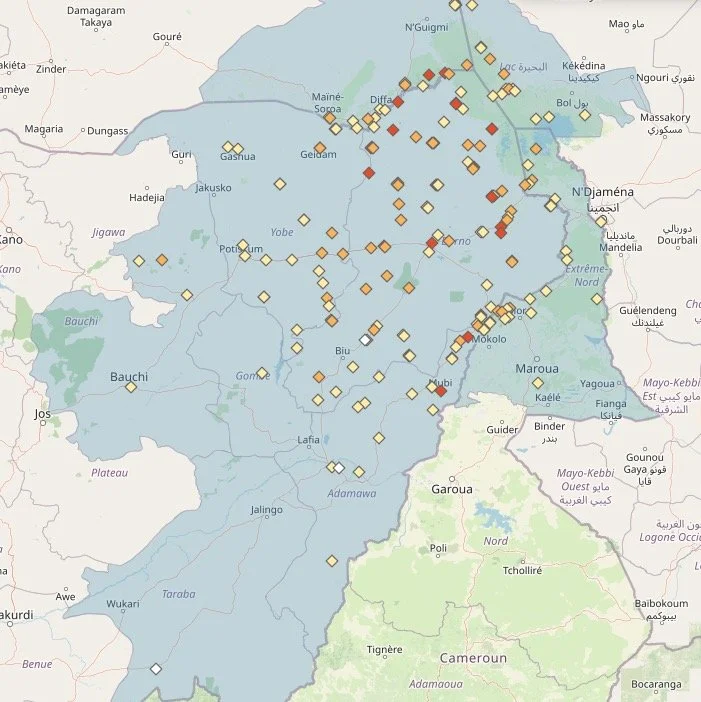Select the diamond marker right of Bol
Screen dimensions: 701x702
[x=585, y=115]
